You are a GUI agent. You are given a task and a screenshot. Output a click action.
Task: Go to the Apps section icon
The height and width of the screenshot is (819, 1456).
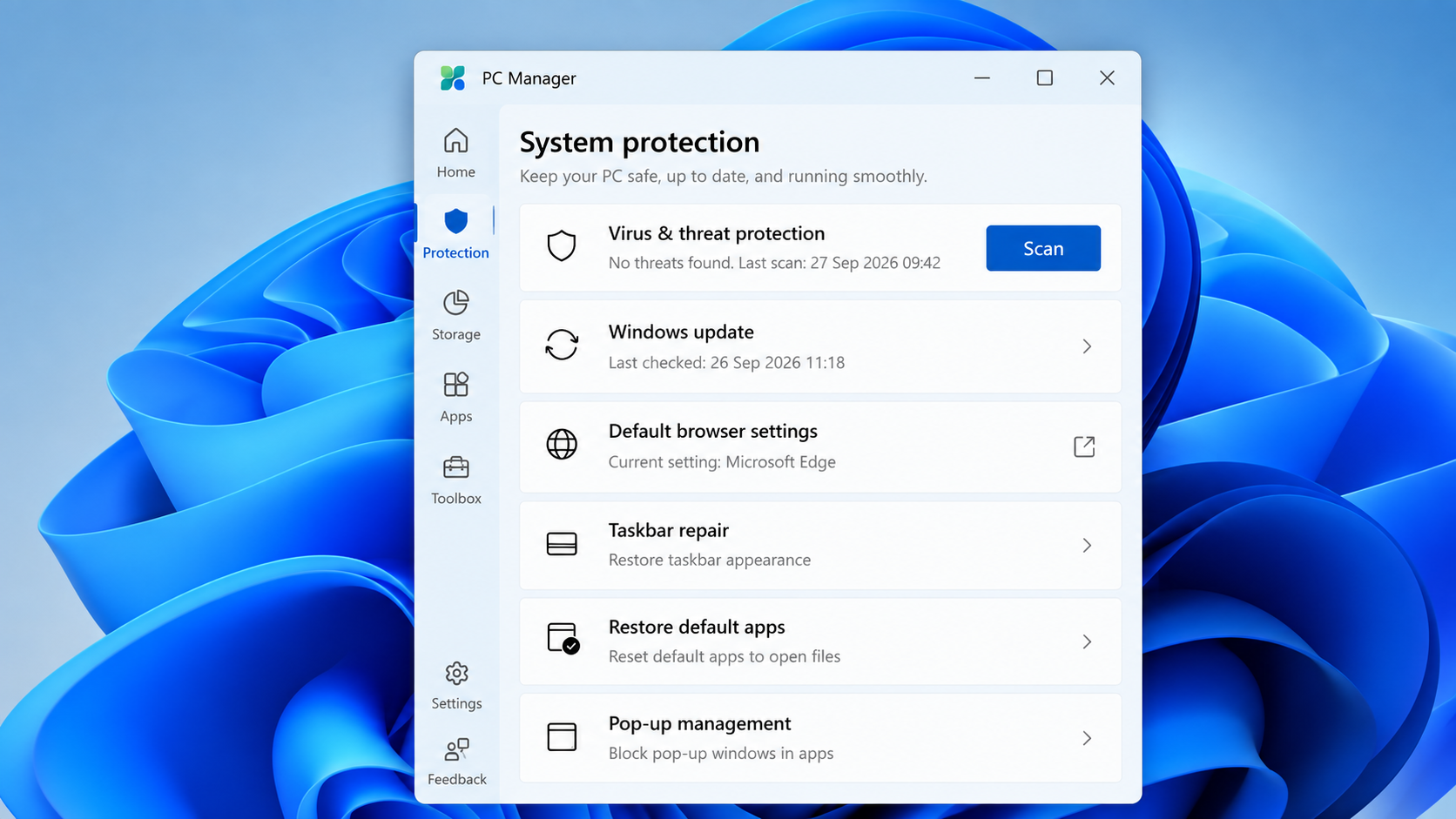456,384
